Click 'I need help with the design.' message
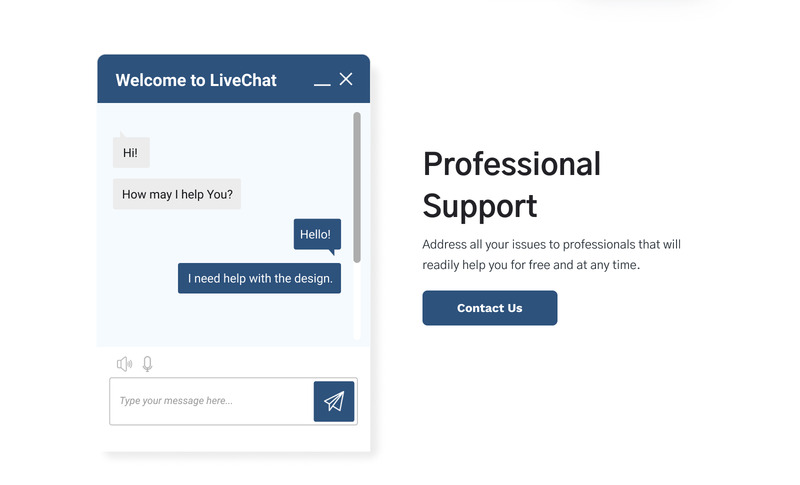Screen dimensions: 800x485 tap(259, 278)
